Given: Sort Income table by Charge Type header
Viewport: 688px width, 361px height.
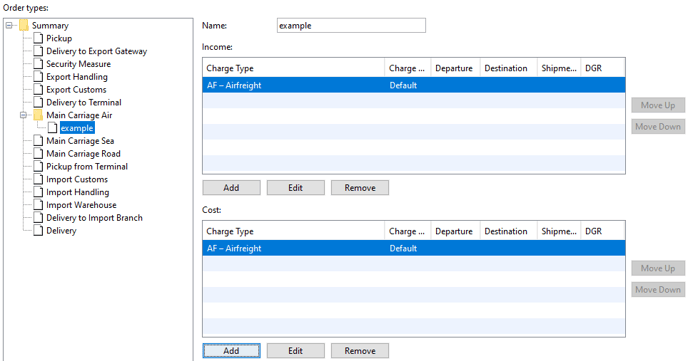Looking at the screenshot, I should pos(294,68).
